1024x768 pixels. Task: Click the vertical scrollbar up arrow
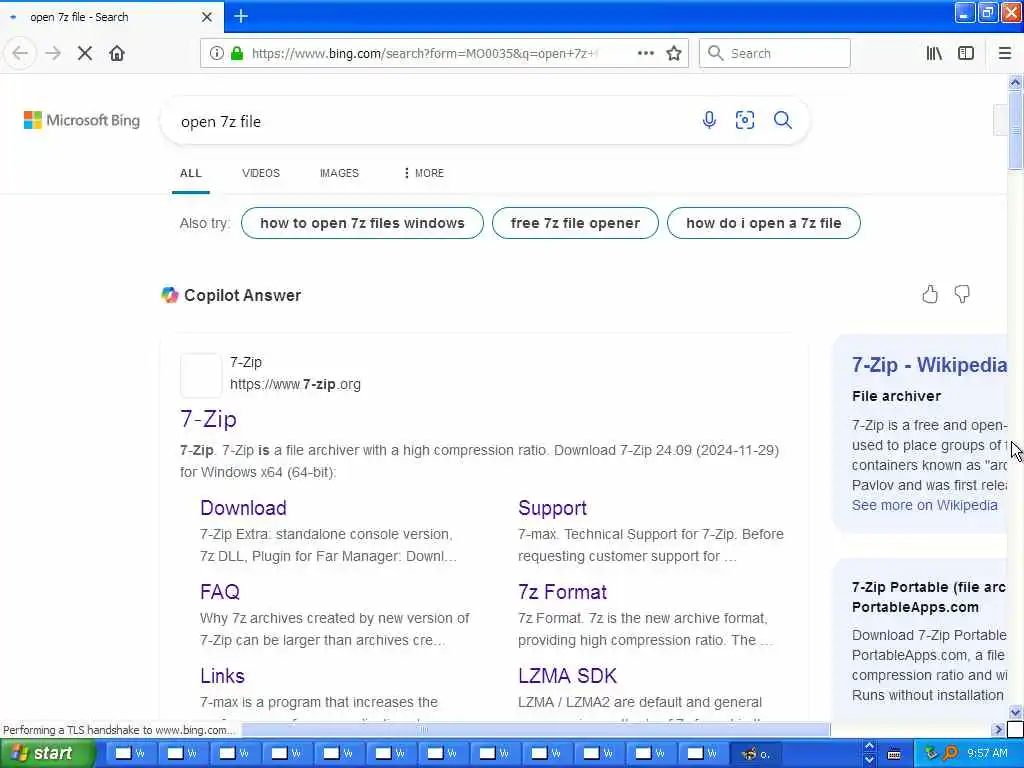(1015, 82)
